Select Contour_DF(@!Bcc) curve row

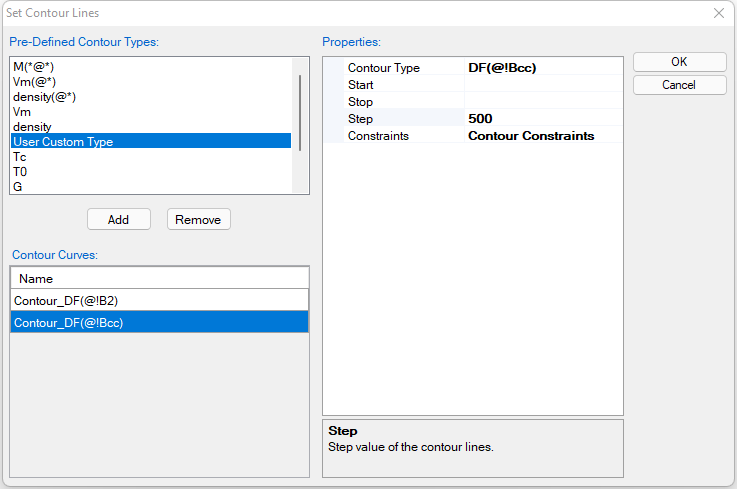69,322
